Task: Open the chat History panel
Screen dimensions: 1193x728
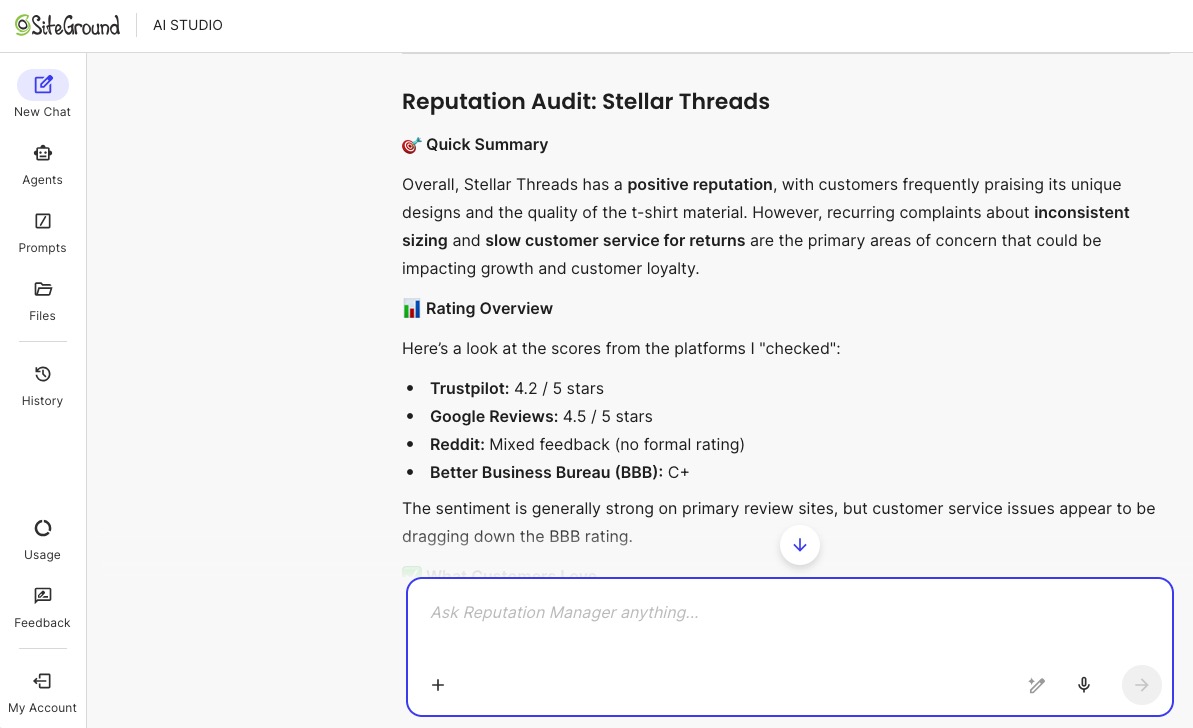Action: pos(42,374)
